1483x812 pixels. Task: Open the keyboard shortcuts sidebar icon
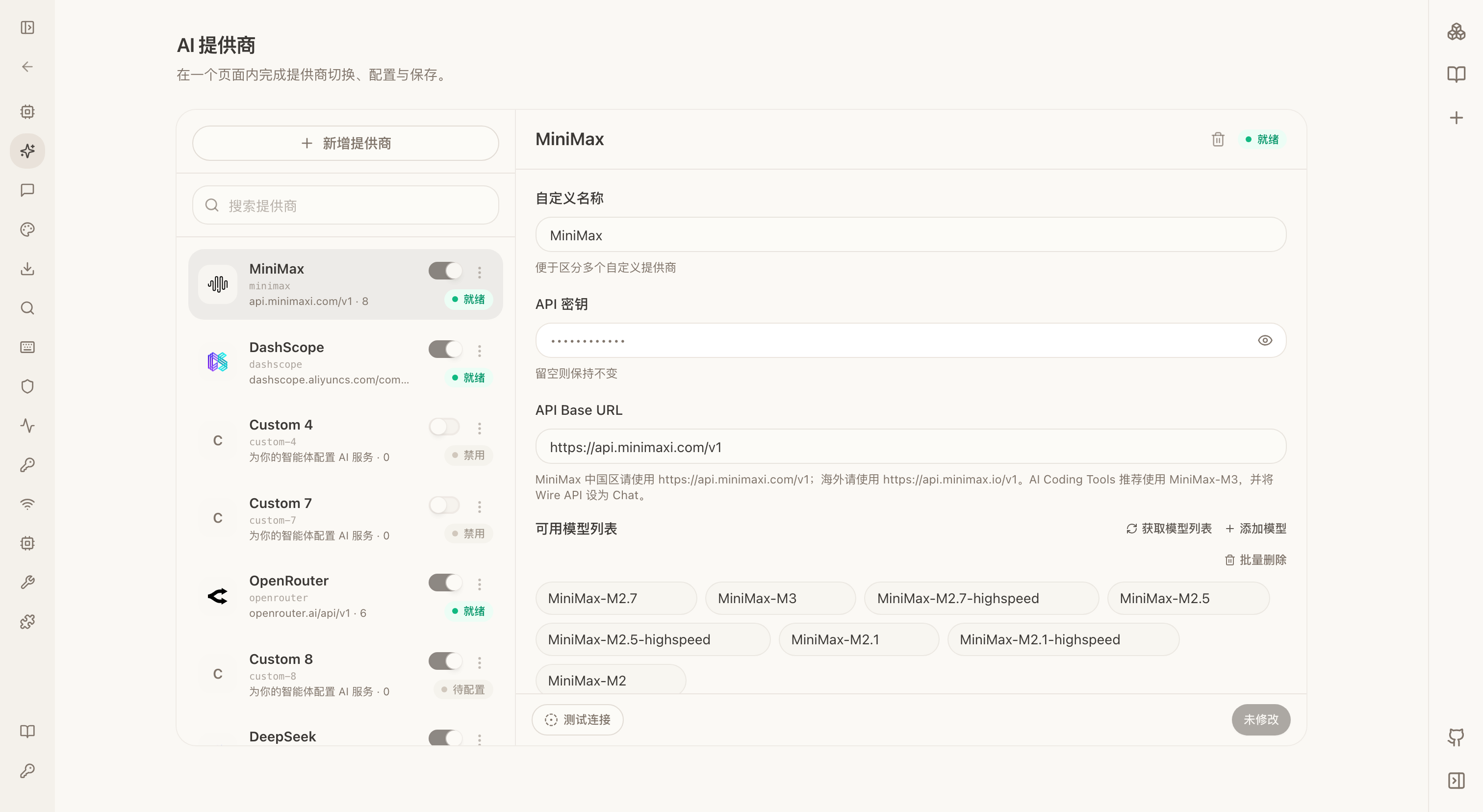(27, 347)
